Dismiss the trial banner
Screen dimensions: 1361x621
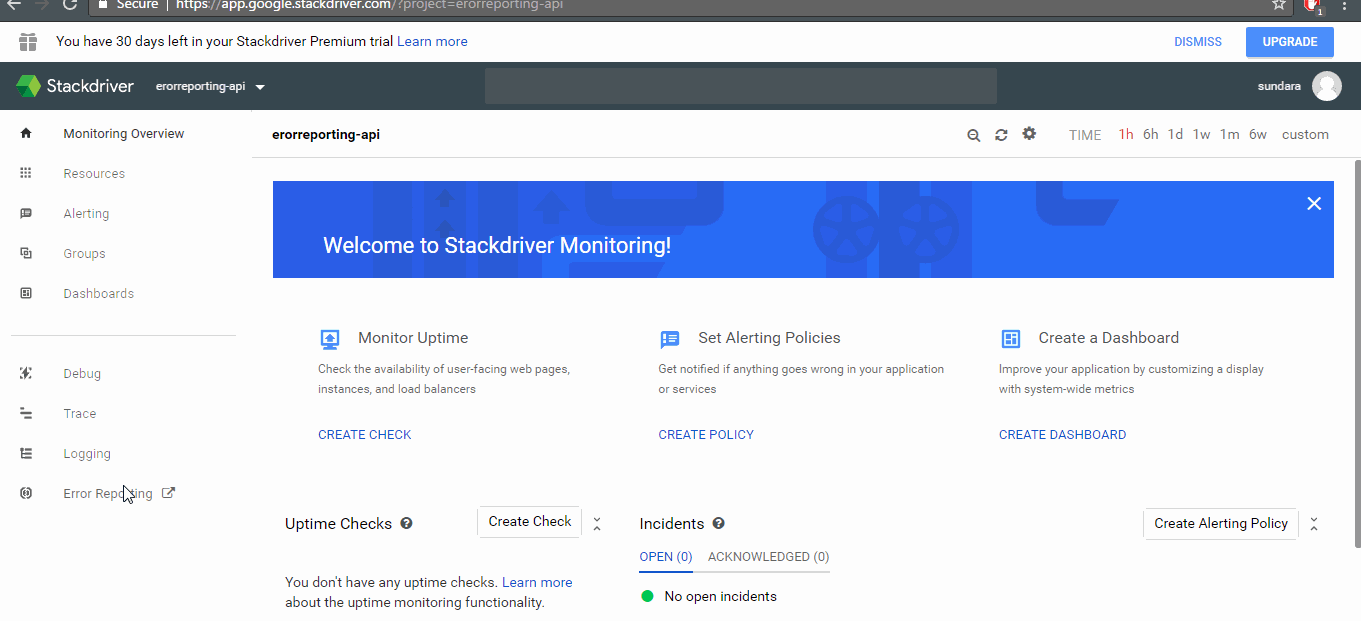(1198, 42)
